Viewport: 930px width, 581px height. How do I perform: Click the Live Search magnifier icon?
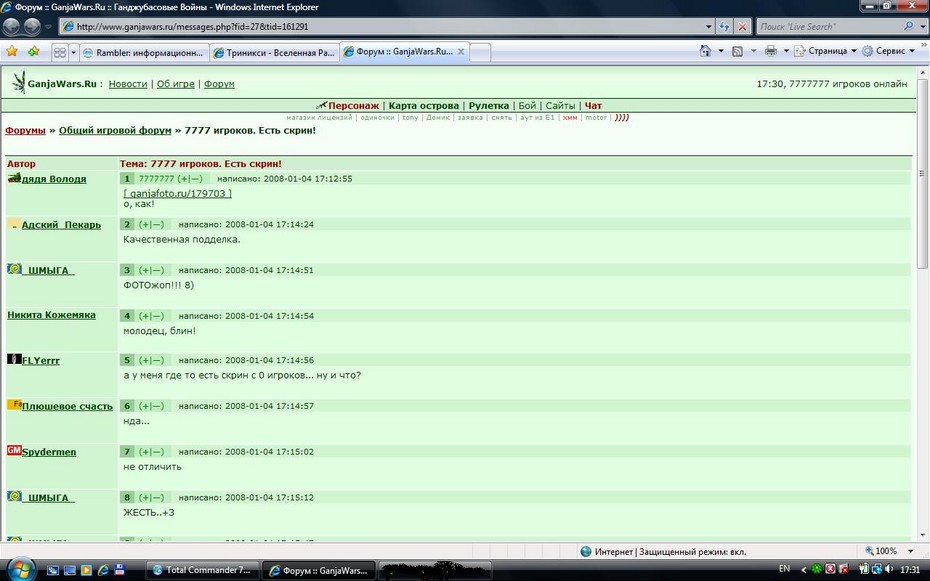908,26
